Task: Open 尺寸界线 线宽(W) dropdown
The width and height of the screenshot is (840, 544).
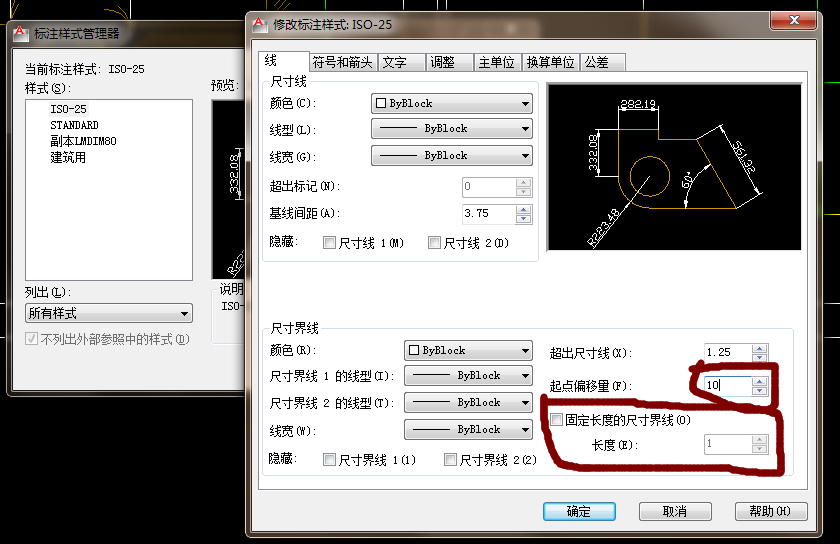Action: coord(468,429)
